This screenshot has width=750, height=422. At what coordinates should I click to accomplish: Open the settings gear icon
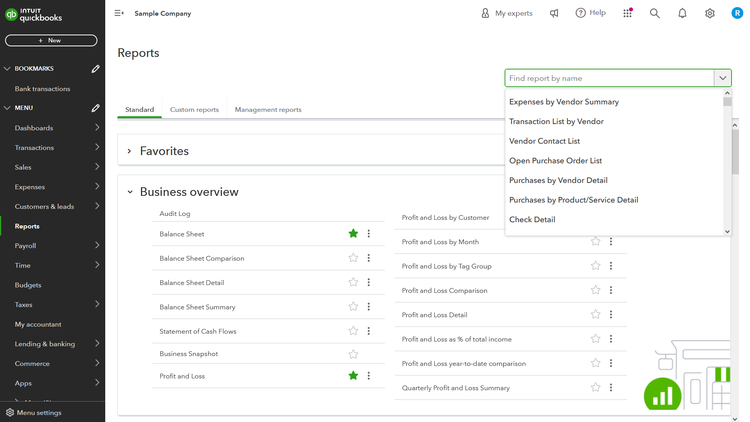710,13
